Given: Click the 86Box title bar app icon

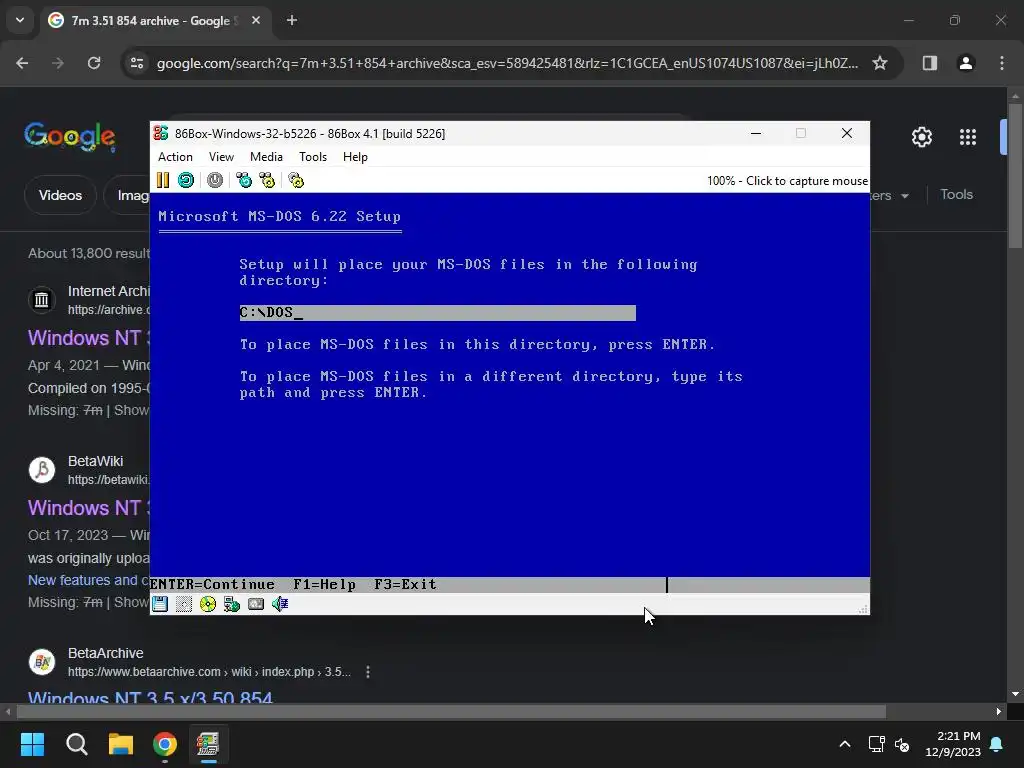Looking at the screenshot, I should (x=161, y=133).
